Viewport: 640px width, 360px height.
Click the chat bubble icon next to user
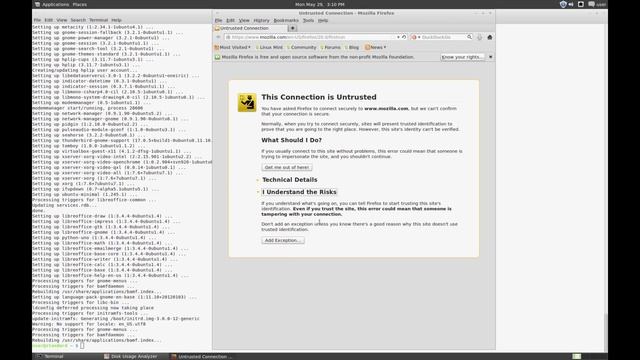click(591, 4)
